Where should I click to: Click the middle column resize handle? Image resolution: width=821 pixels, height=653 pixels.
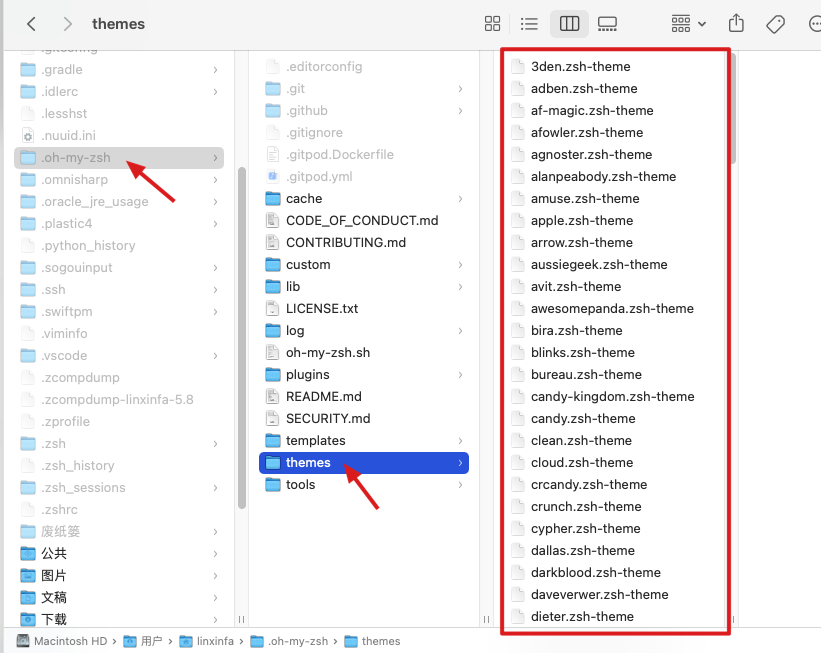[x=486, y=619]
